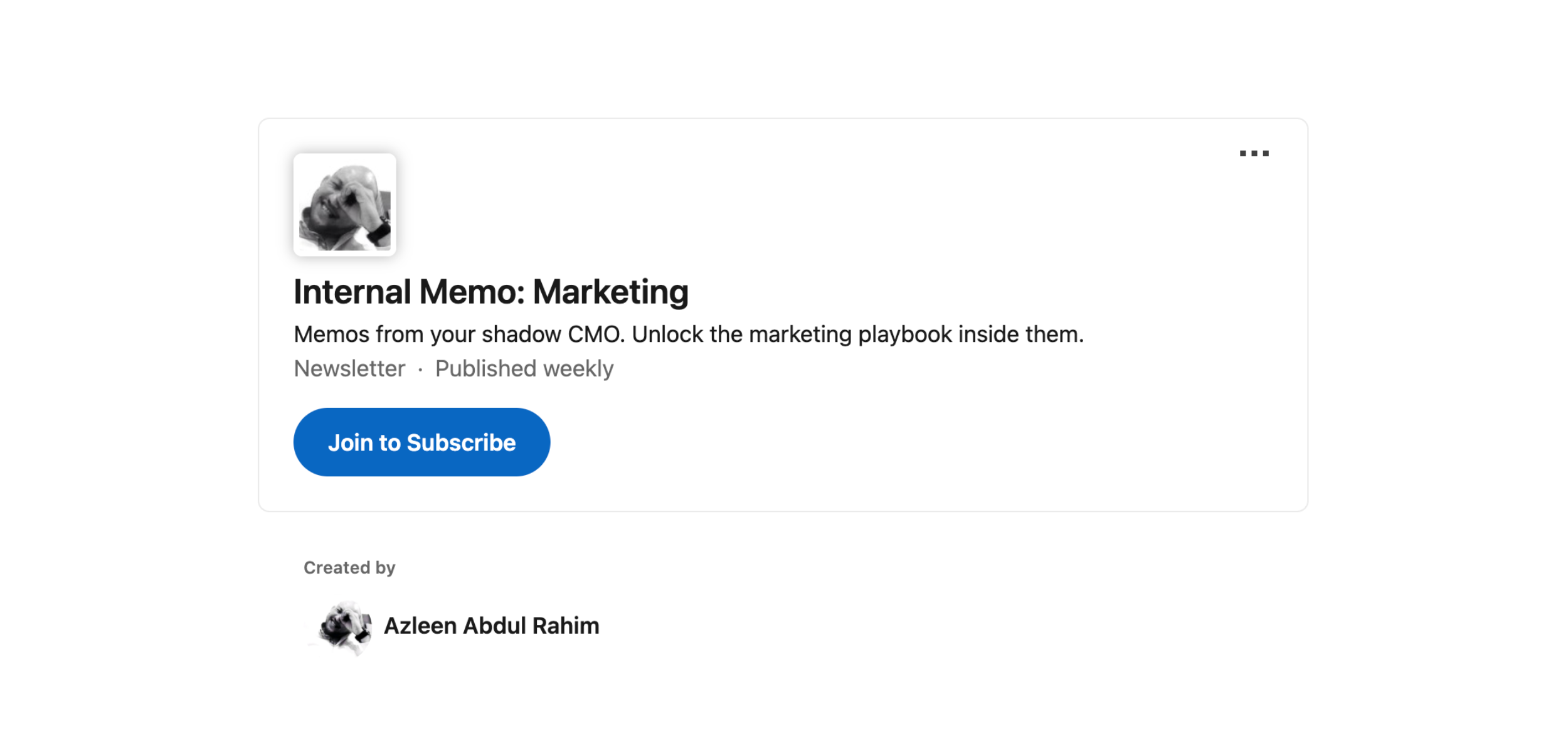The image size is (1568, 753).
Task: Click the Internal Memo: Marketing title
Action: (x=490, y=292)
